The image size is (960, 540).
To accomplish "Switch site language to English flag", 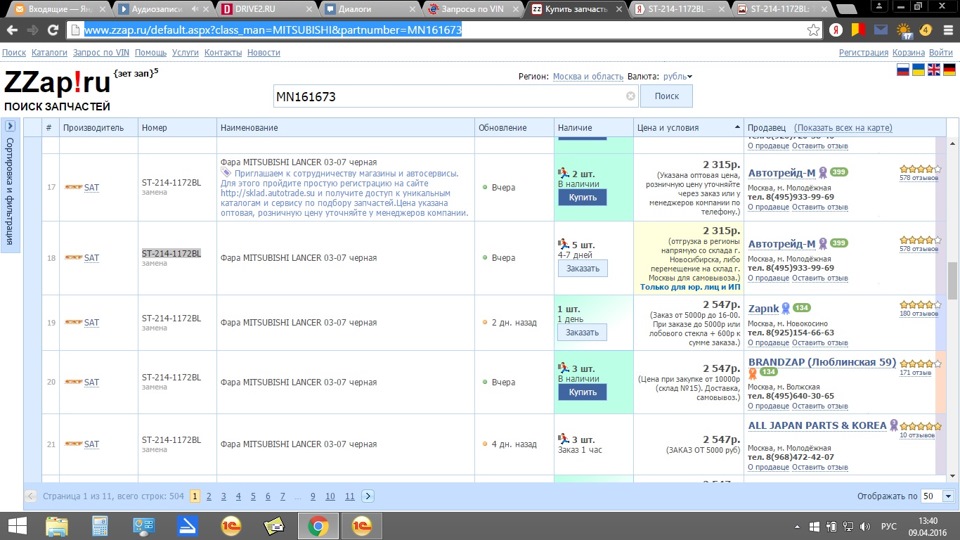I will [934, 70].
